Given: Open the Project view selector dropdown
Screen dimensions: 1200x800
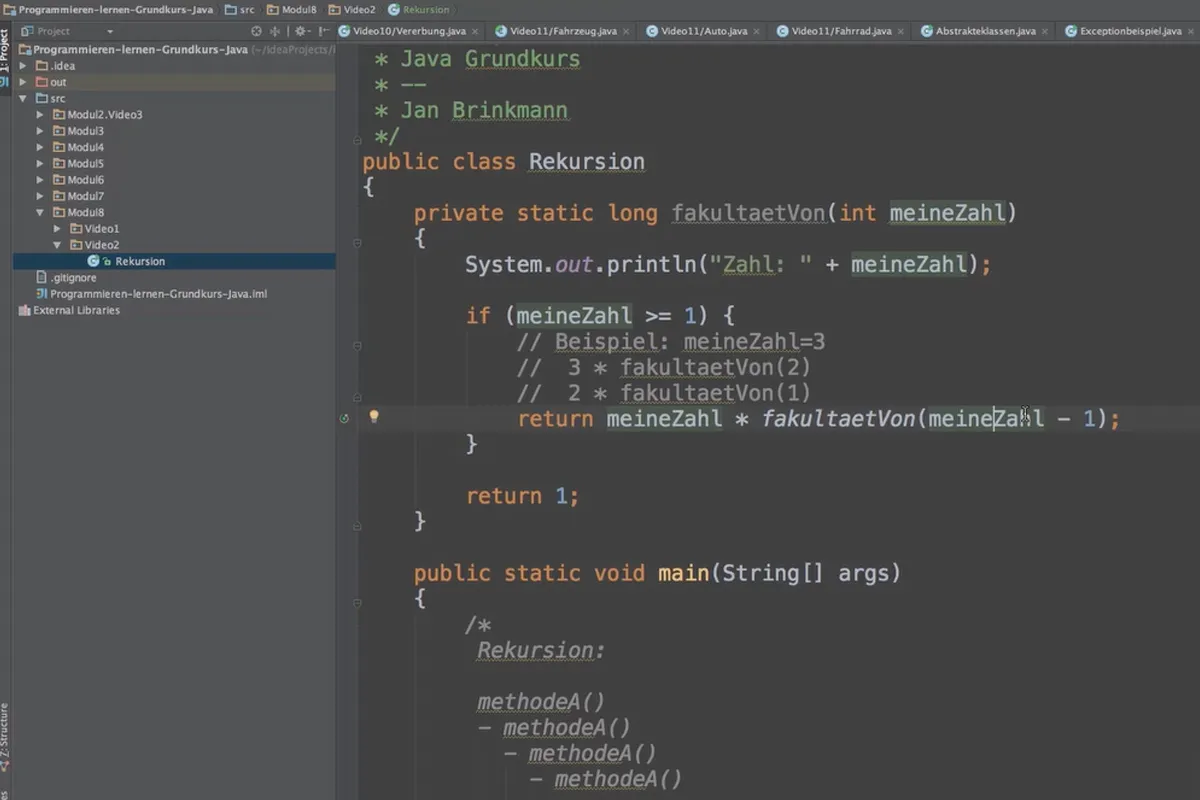Looking at the screenshot, I should point(69,31).
